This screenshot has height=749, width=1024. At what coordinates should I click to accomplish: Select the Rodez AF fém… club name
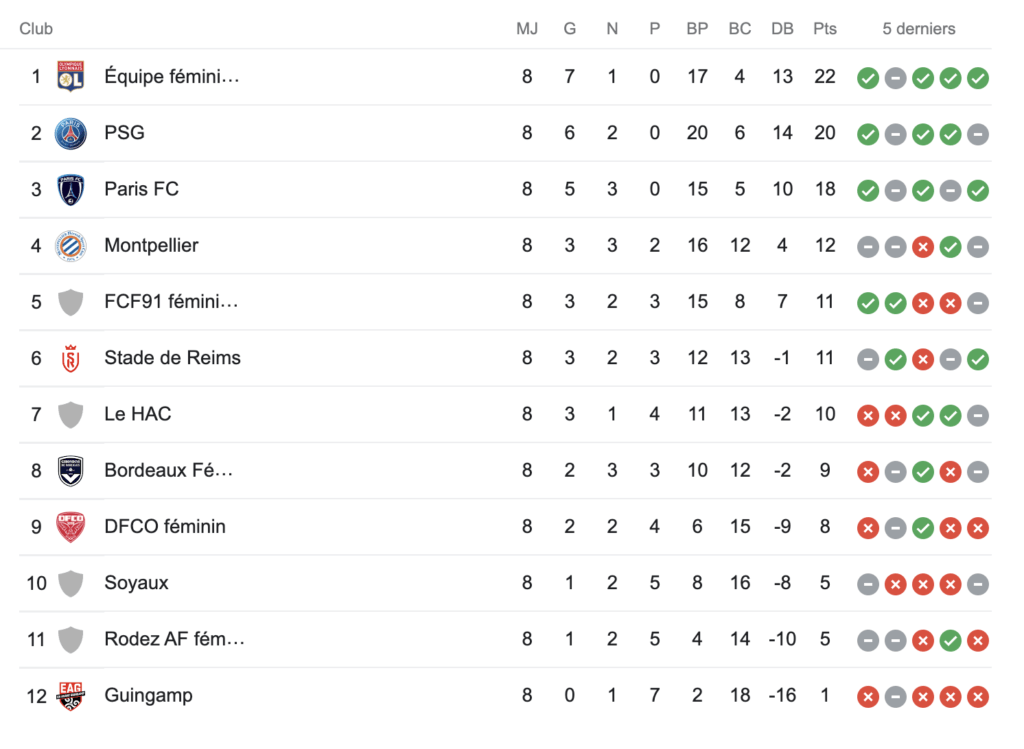[174, 639]
